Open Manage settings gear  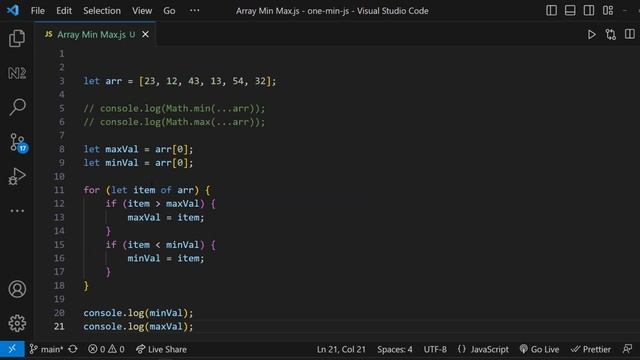pyautogui.click(x=17, y=323)
